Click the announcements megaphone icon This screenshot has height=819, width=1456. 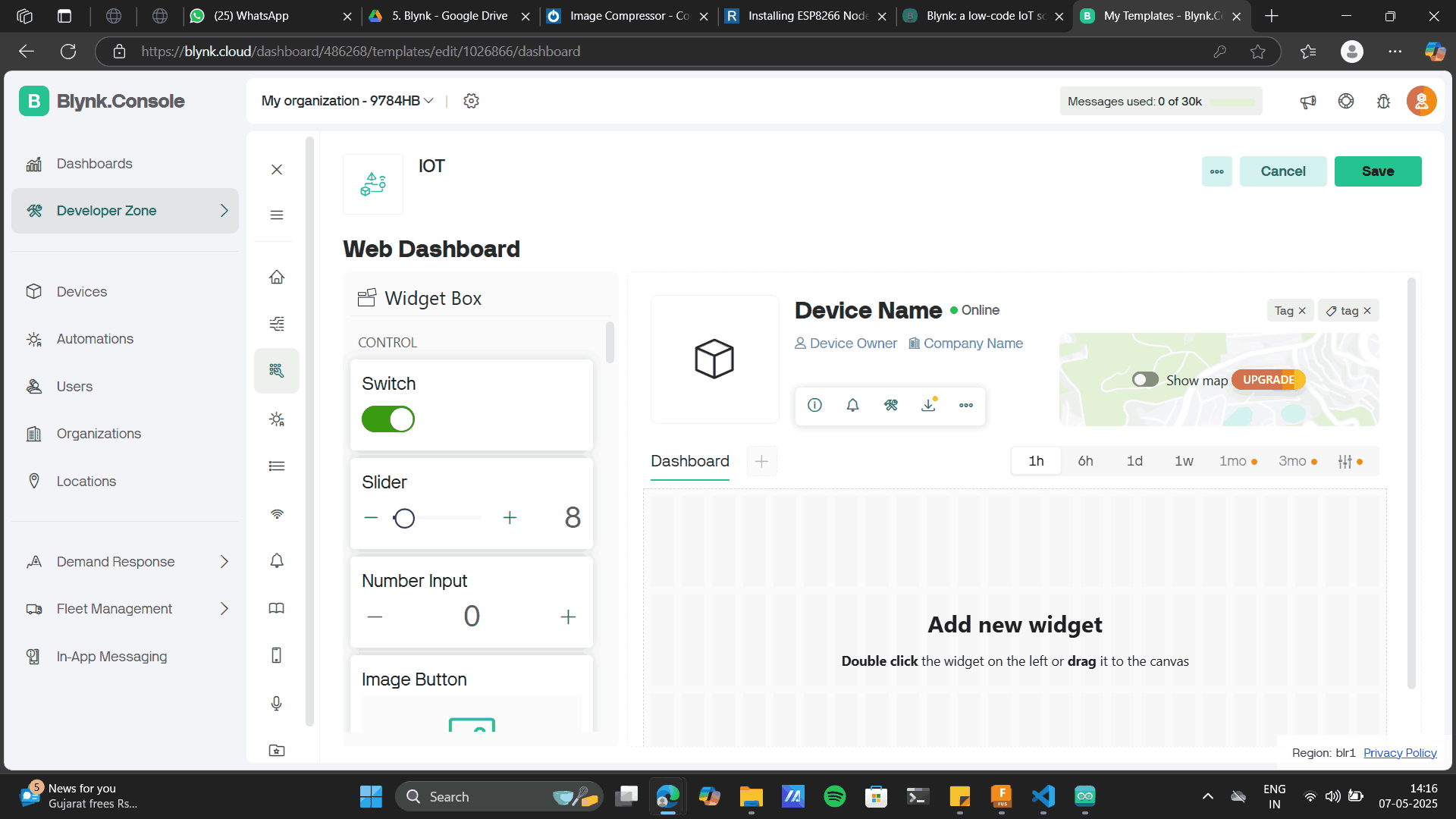coord(1308,101)
